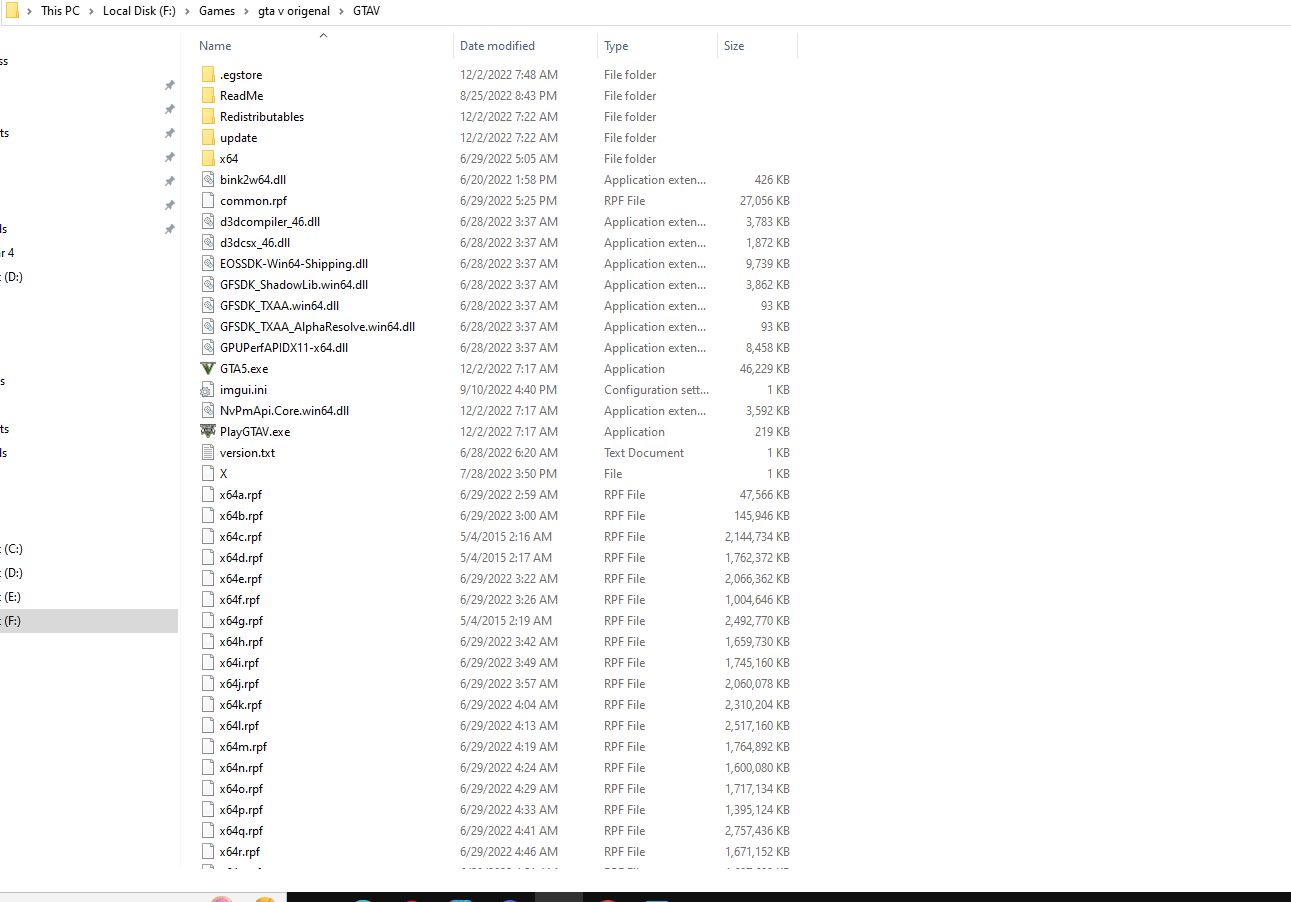Select the (E:) drive in navigation pane
Viewport: 1291px width, 902px height.
(x=89, y=597)
